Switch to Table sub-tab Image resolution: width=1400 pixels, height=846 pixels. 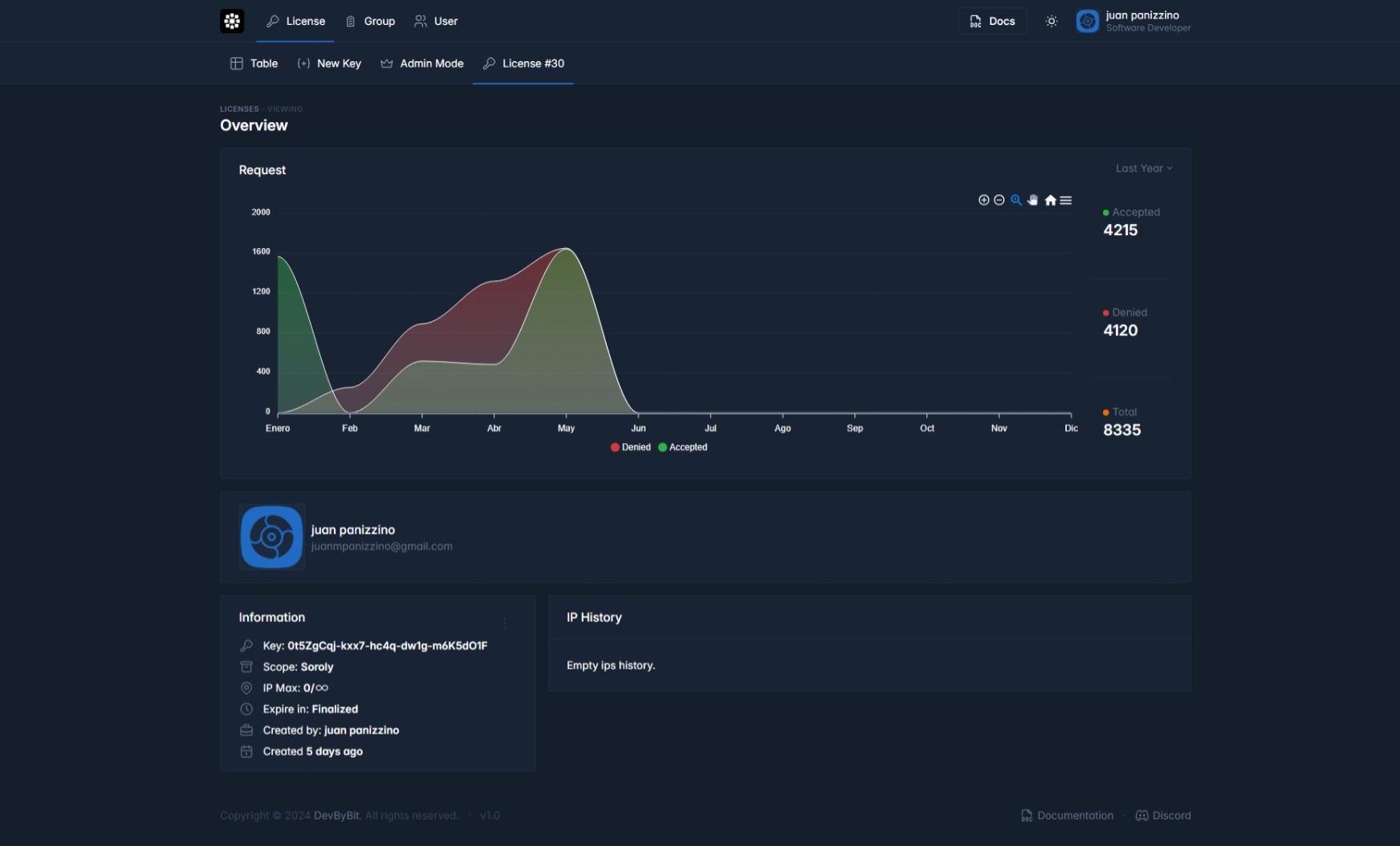coord(254,63)
